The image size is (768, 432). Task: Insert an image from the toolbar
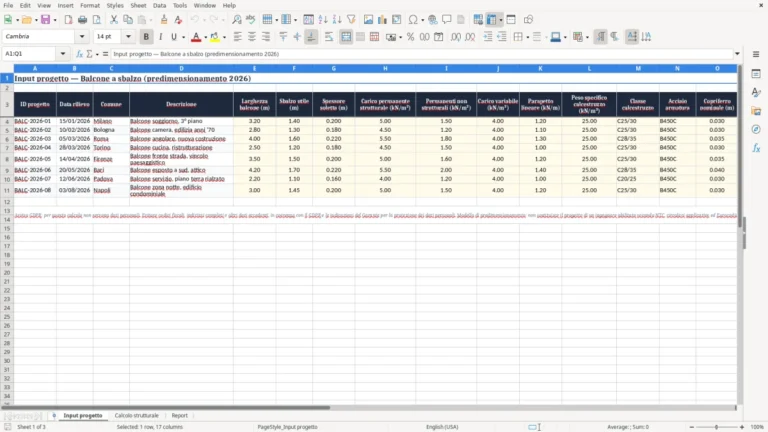(368, 20)
